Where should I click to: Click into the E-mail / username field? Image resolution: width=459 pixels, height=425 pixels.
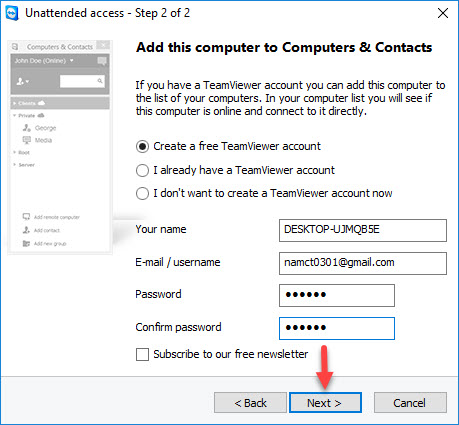[x=363, y=263]
